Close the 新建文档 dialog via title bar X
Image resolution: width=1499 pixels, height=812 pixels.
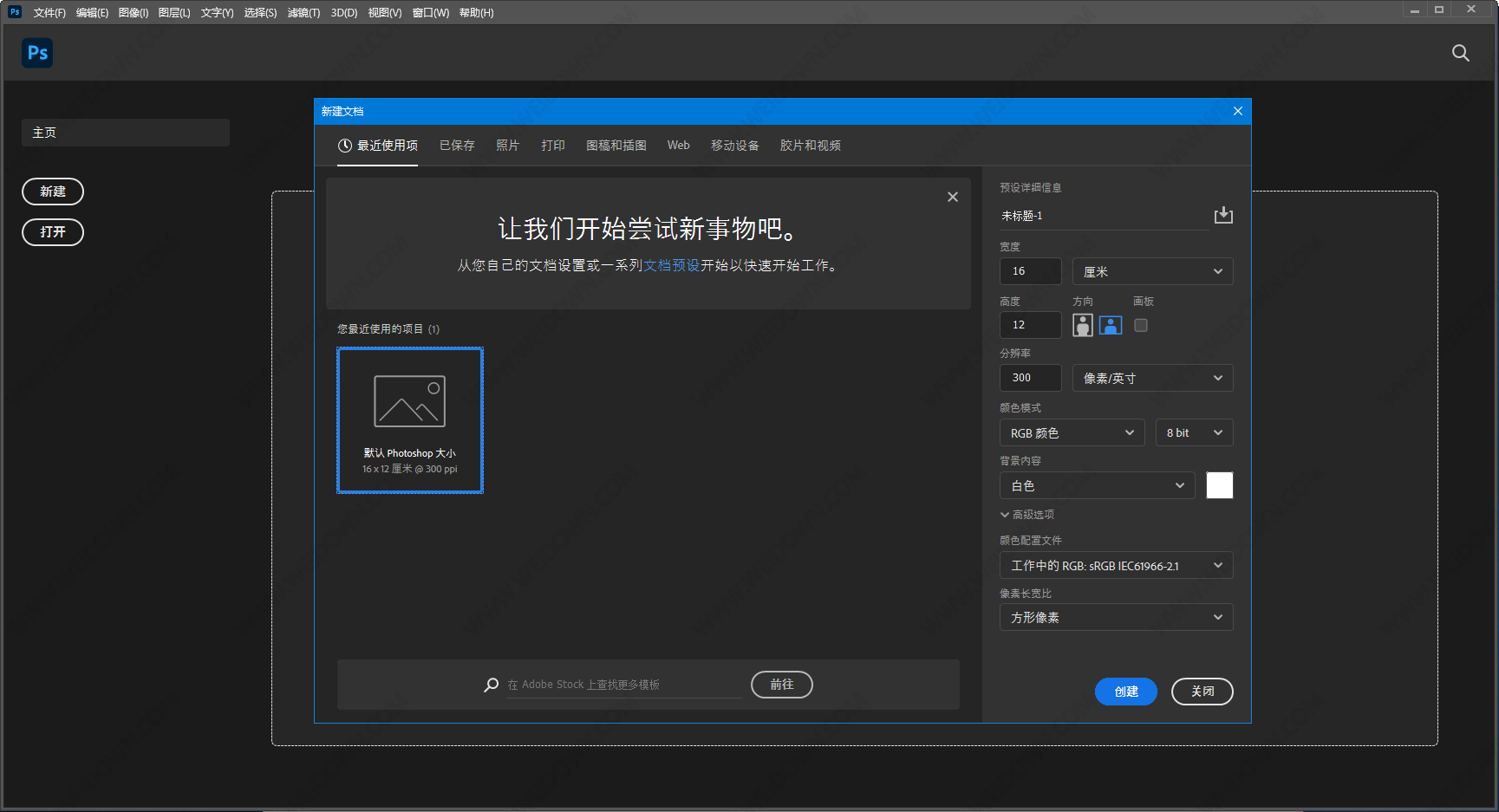[1237, 111]
